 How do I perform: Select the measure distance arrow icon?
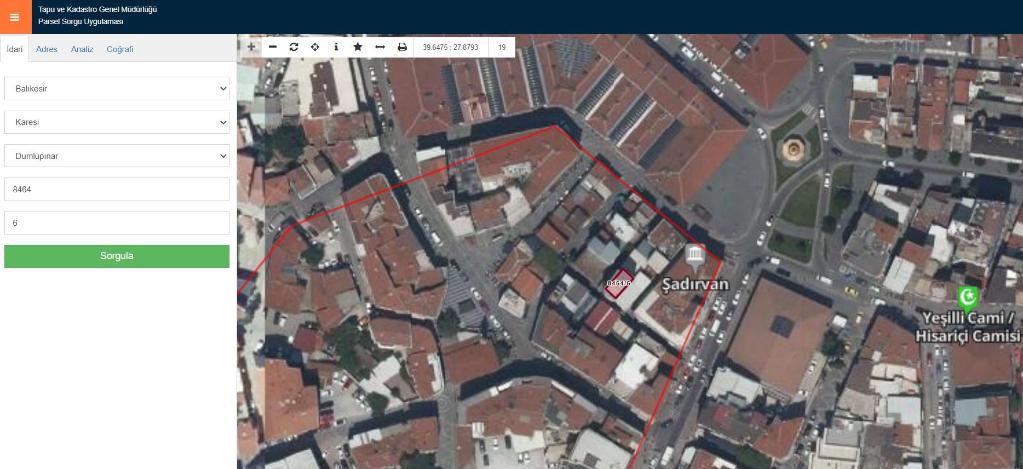[x=380, y=47]
